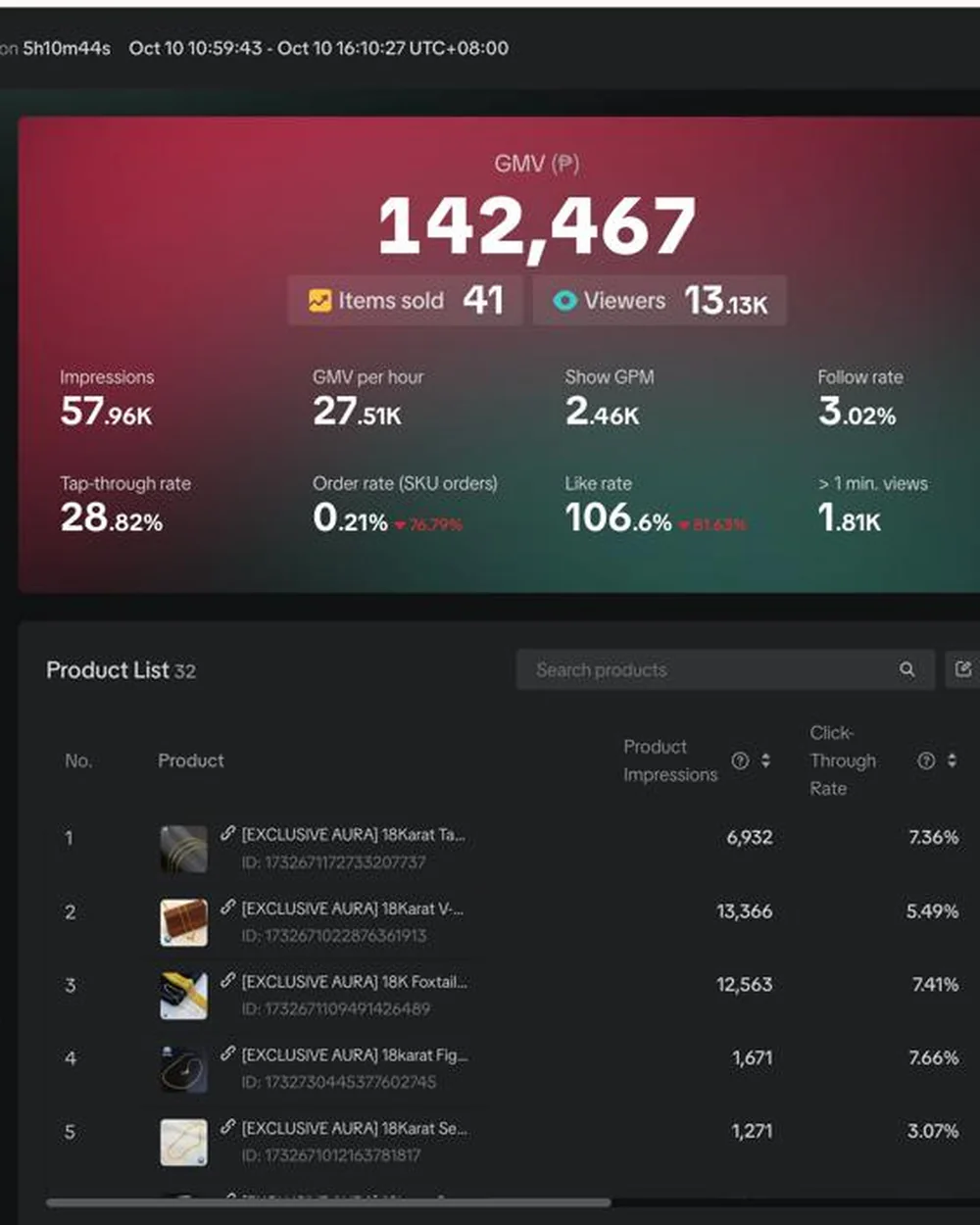Open the [EXCLUSIVE AURA] 18Karat V-... product
Image resolution: width=980 pixels, height=1225 pixels.
point(353,908)
